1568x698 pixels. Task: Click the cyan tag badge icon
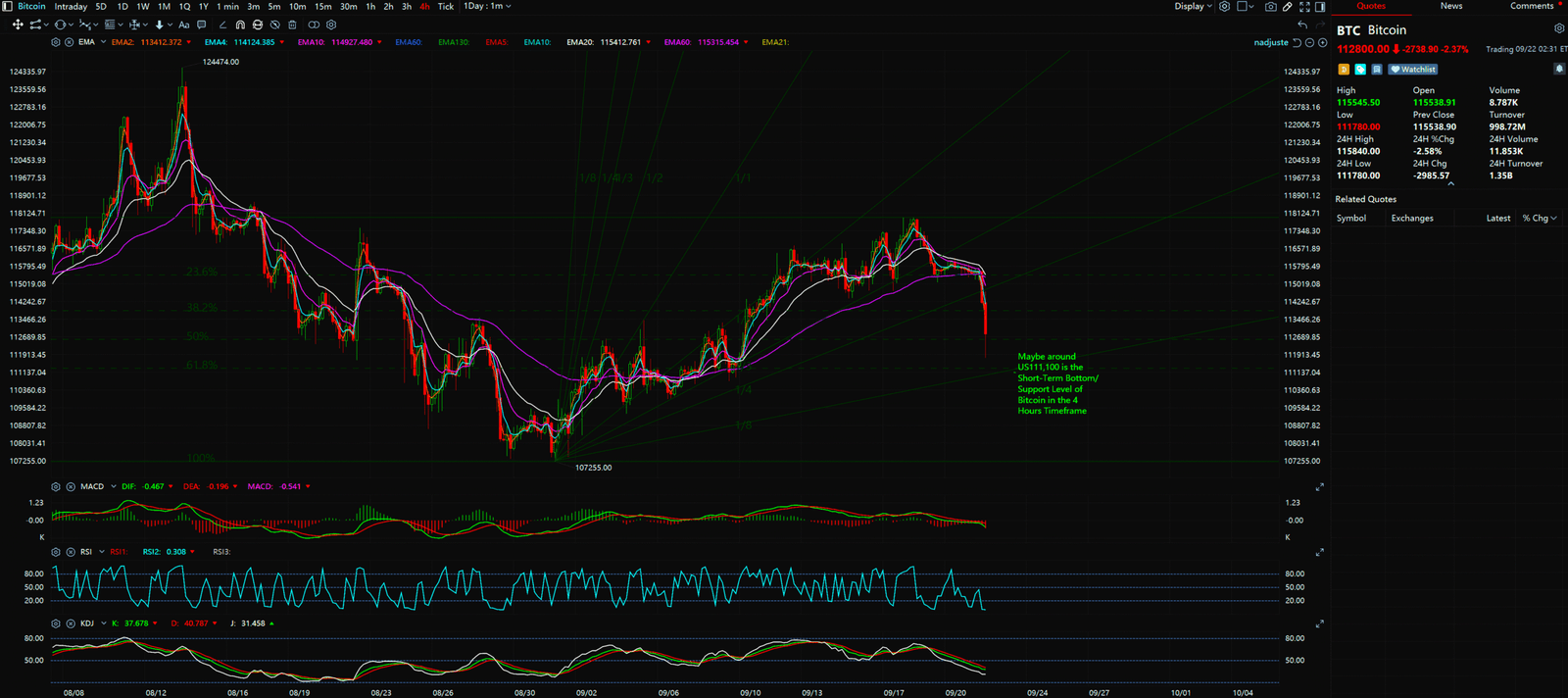[x=1360, y=70]
